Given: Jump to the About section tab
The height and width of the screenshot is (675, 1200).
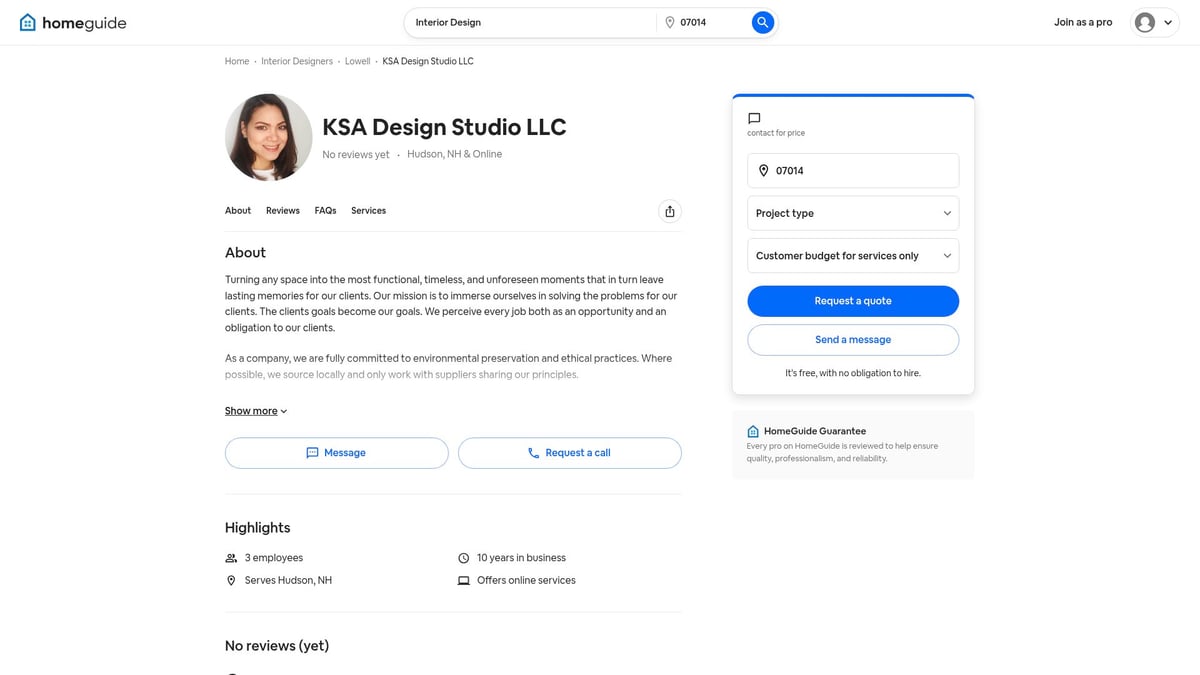Looking at the screenshot, I should [x=238, y=211].
